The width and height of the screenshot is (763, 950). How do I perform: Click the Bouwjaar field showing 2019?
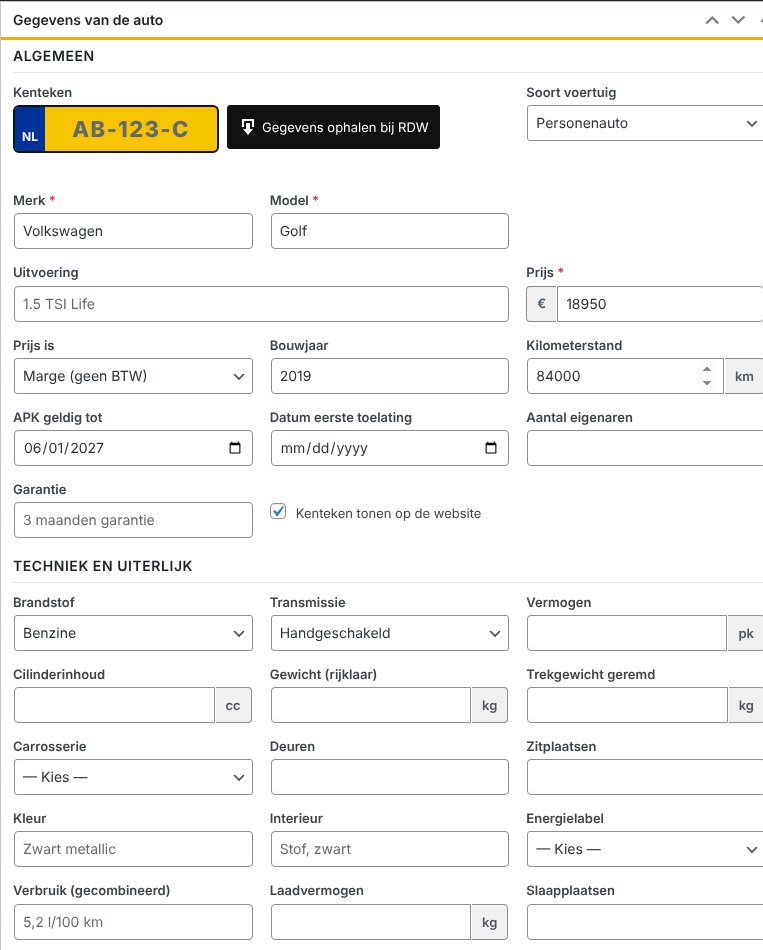[x=390, y=376]
